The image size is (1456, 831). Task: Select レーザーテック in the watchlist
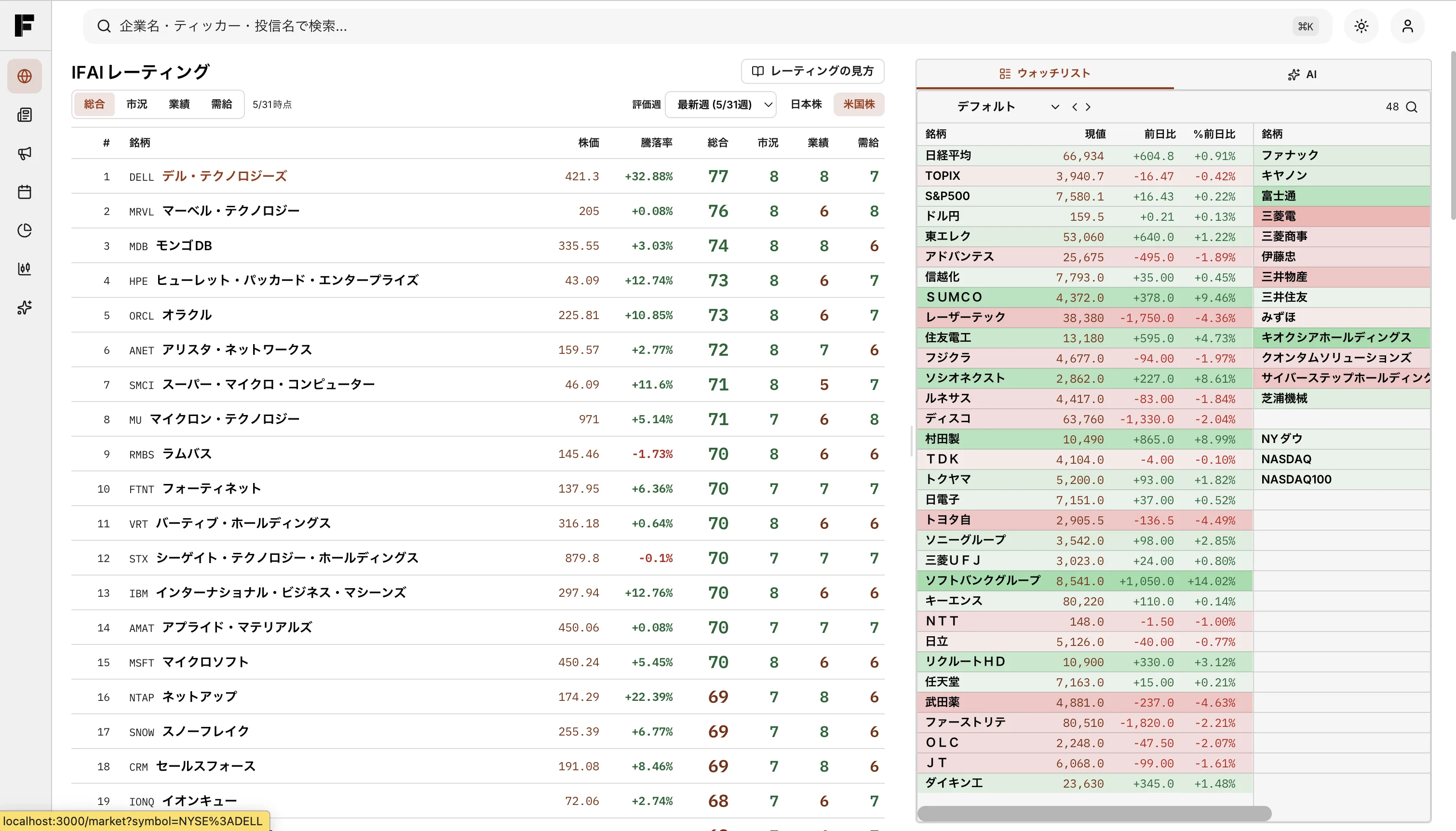[1084, 317]
